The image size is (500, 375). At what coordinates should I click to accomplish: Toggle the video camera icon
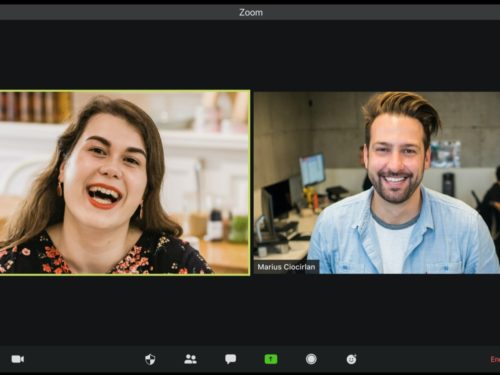pos(18,359)
